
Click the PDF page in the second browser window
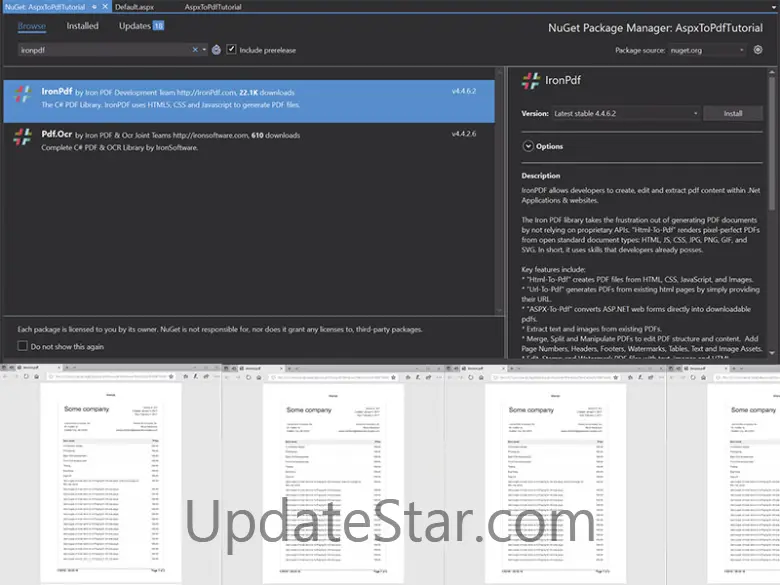[333, 484]
